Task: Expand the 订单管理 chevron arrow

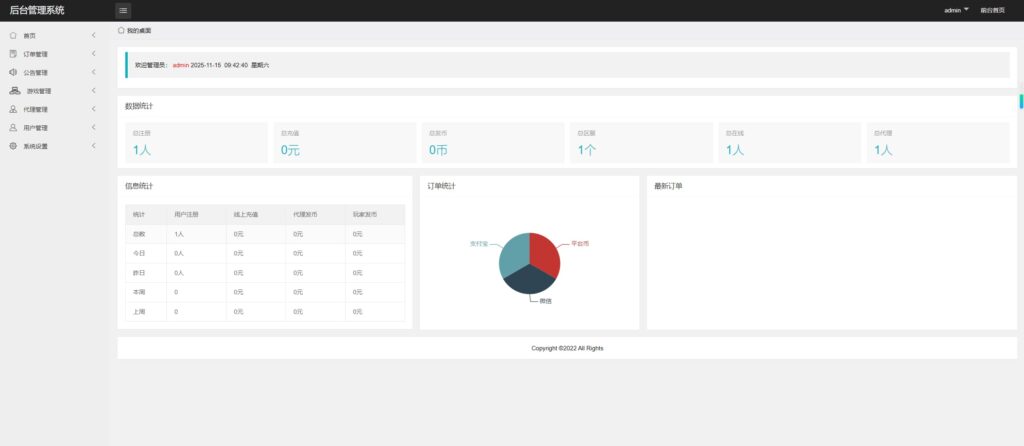Action: [93, 54]
